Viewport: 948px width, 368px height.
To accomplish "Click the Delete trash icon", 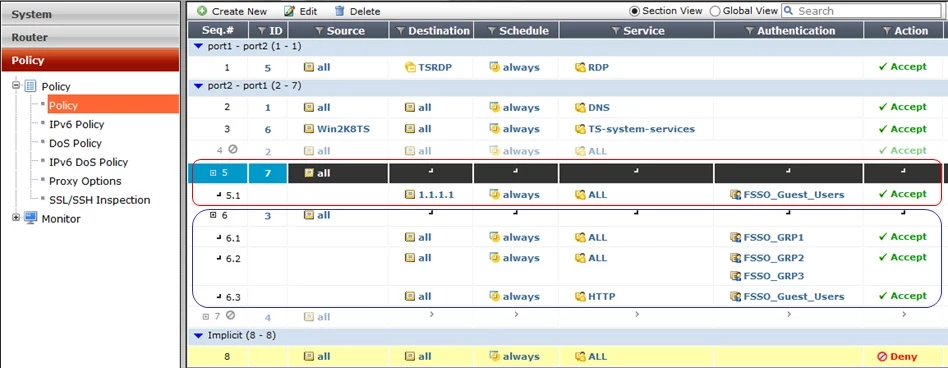I will coord(340,11).
